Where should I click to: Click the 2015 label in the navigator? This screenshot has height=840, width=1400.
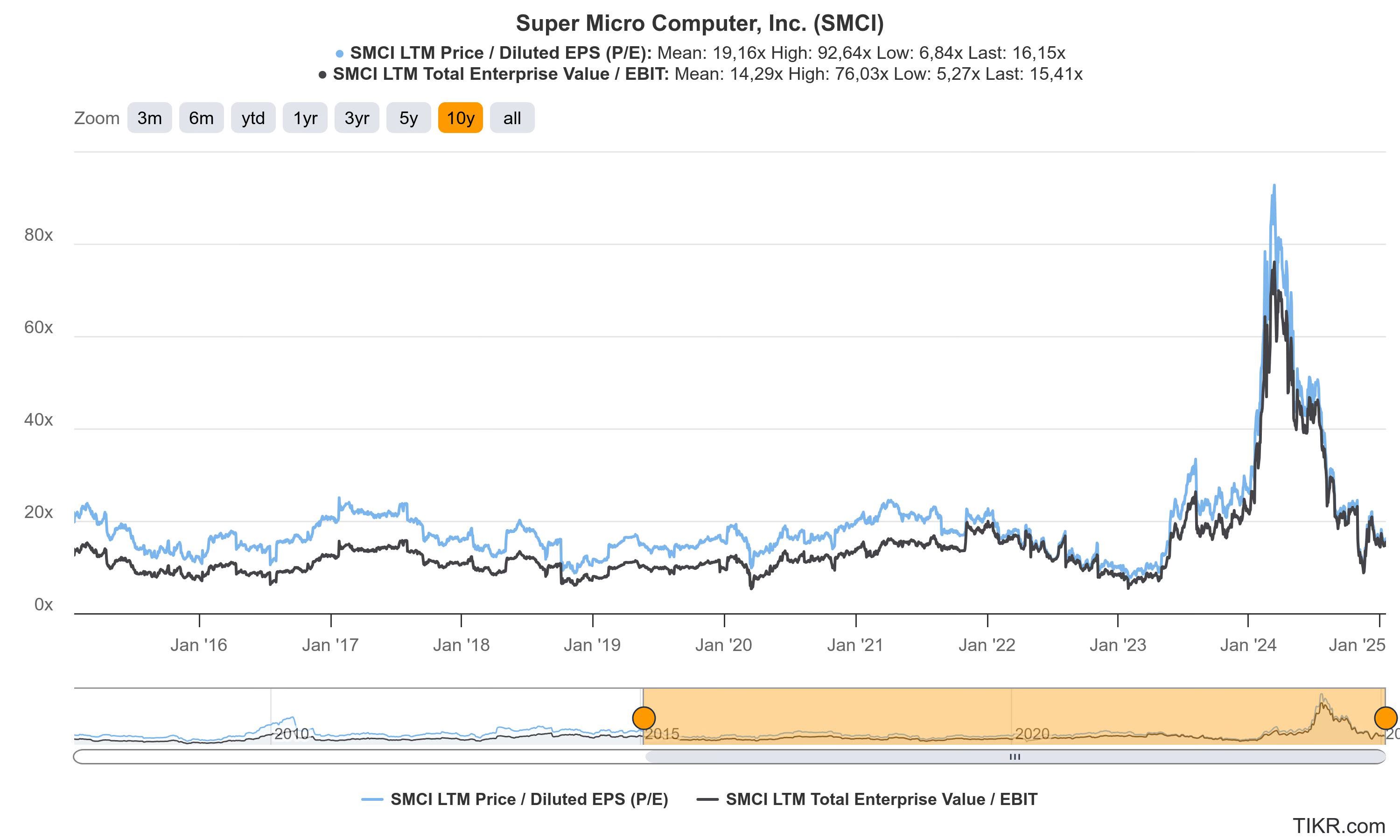point(662,734)
